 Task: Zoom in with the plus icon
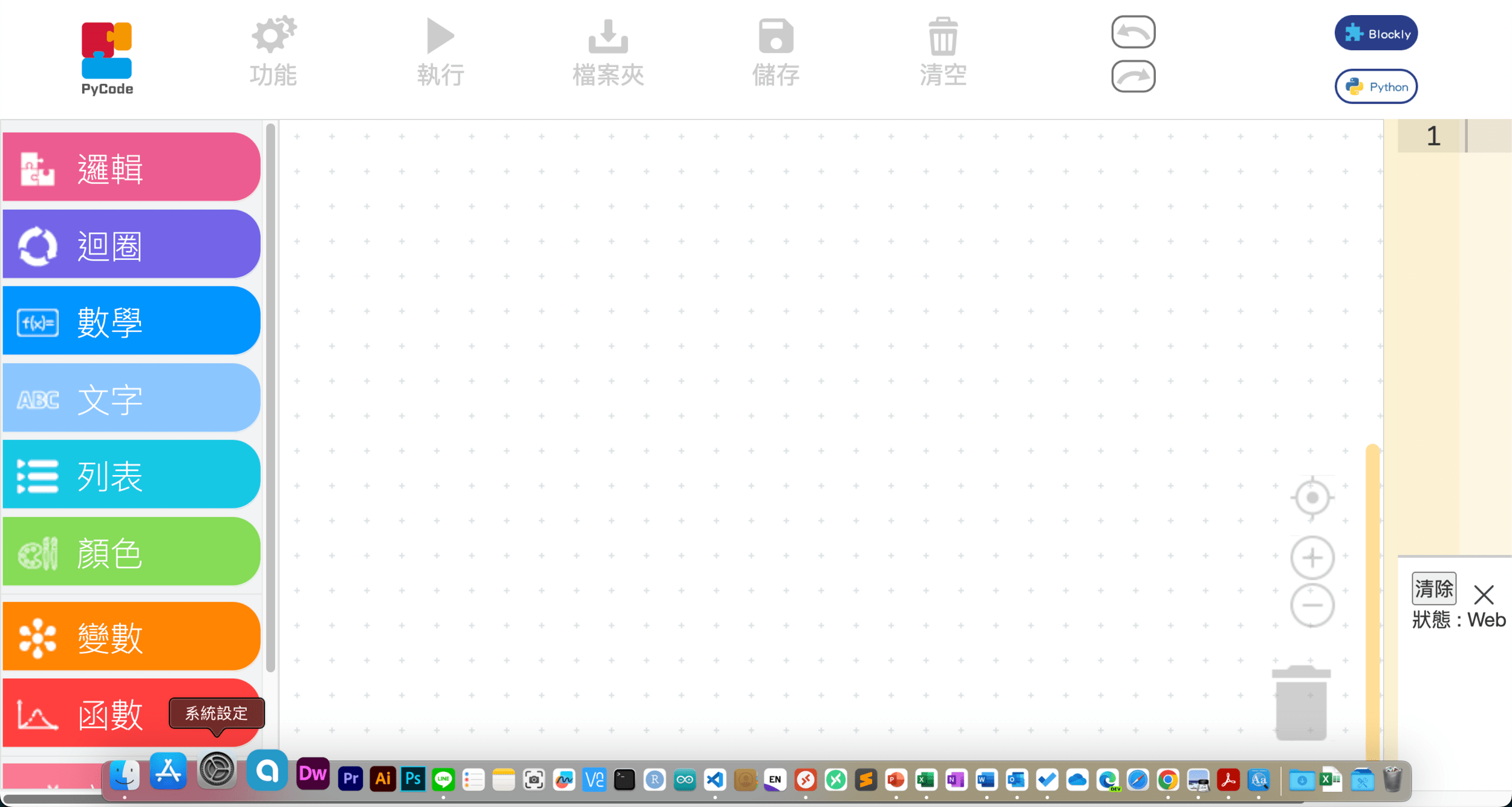[x=1312, y=557]
